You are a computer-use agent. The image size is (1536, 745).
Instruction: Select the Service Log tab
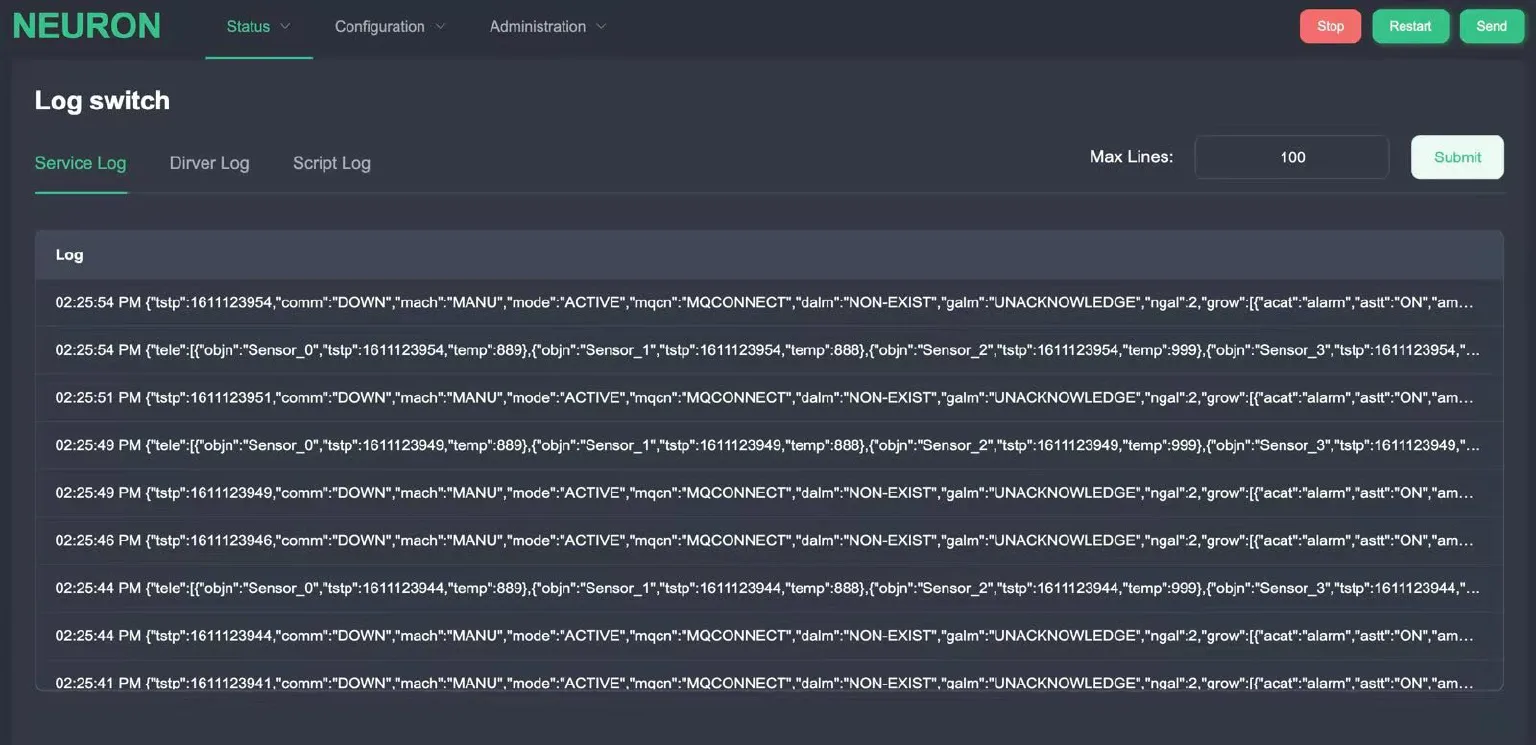pos(80,162)
